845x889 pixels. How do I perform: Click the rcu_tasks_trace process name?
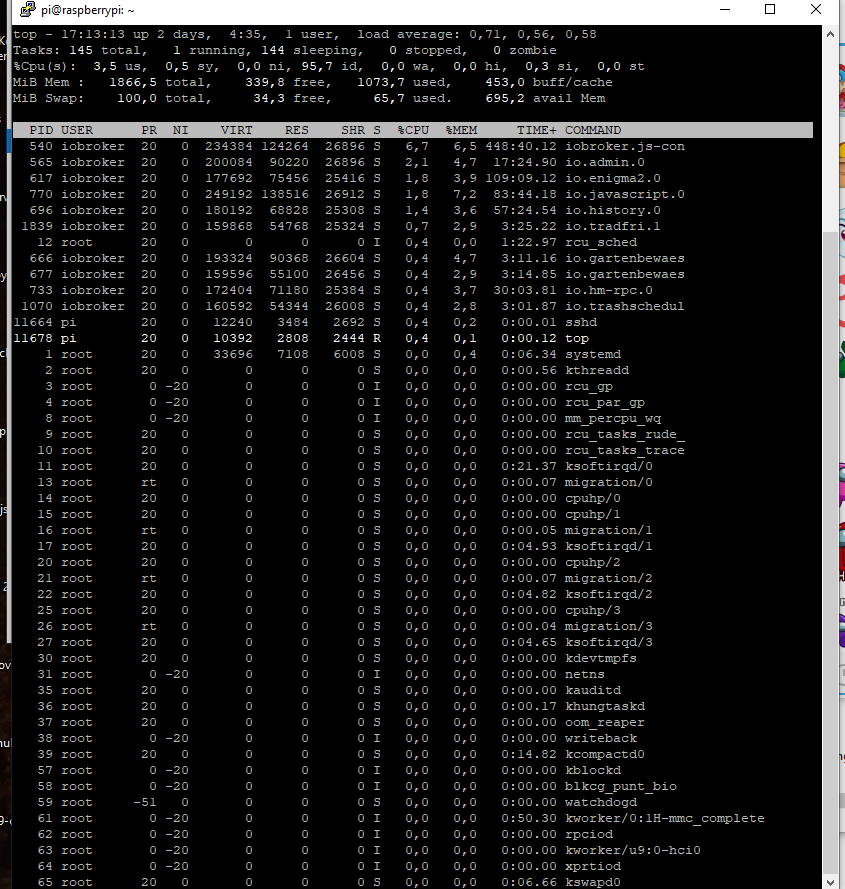pos(625,450)
